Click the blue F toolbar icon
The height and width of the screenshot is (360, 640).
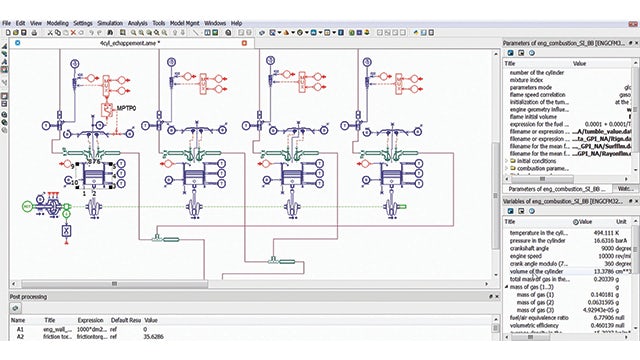341,33
